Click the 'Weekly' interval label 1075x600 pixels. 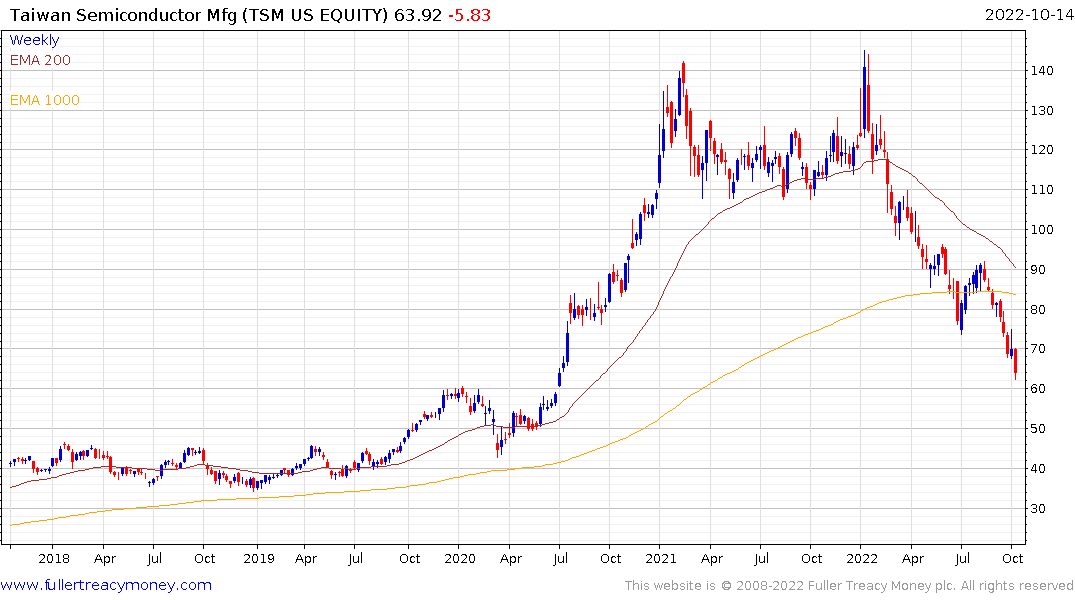[34, 40]
